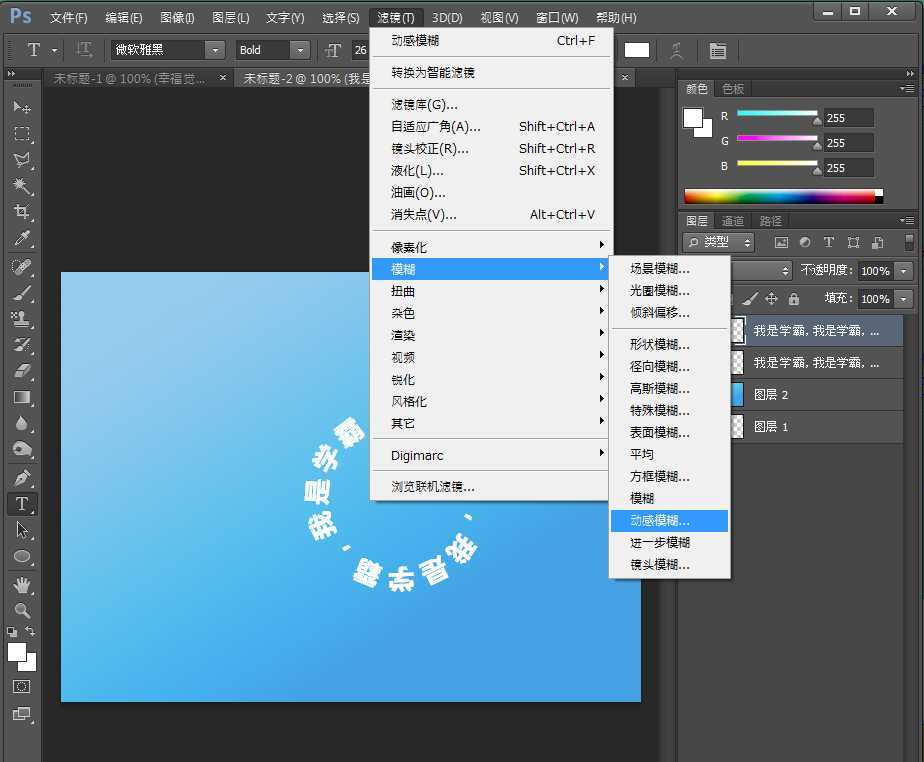This screenshot has height=762, width=924.
Task: Switch to document tab 未标题-1
Action: click(x=130, y=78)
